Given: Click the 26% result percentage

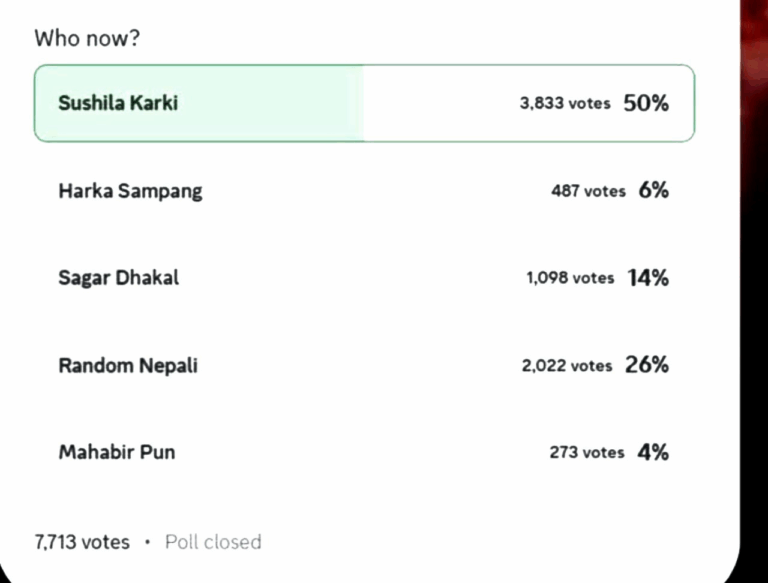Looking at the screenshot, I should pyautogui.click(x=647, y=365).
